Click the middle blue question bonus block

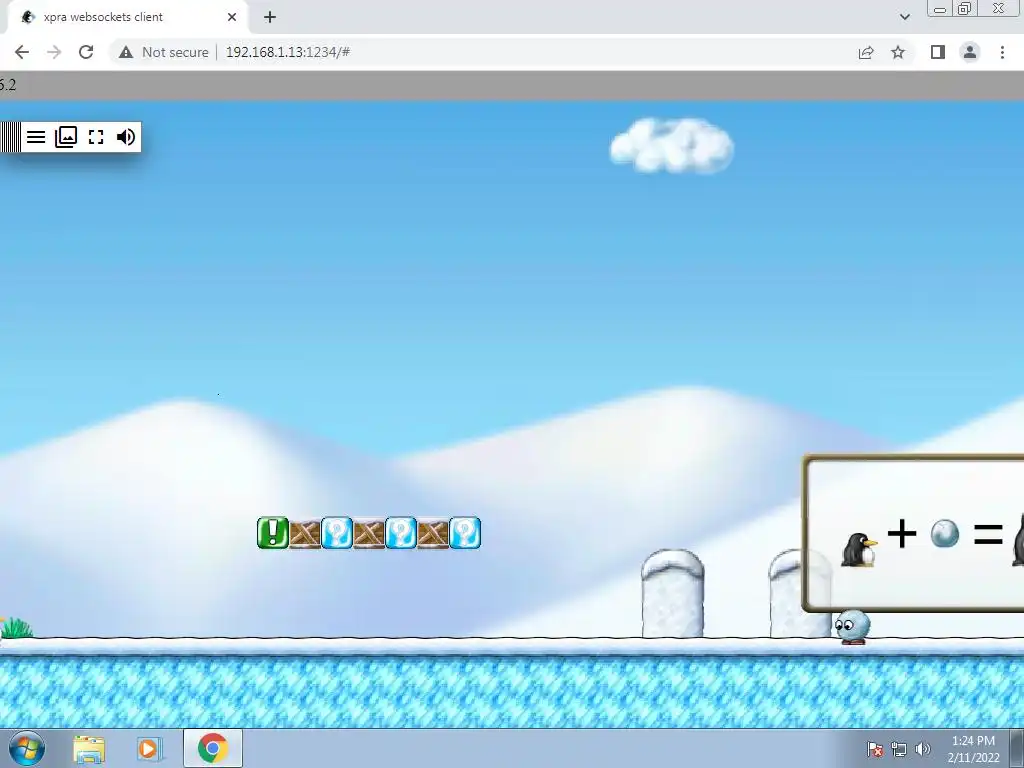pos(401,533)
